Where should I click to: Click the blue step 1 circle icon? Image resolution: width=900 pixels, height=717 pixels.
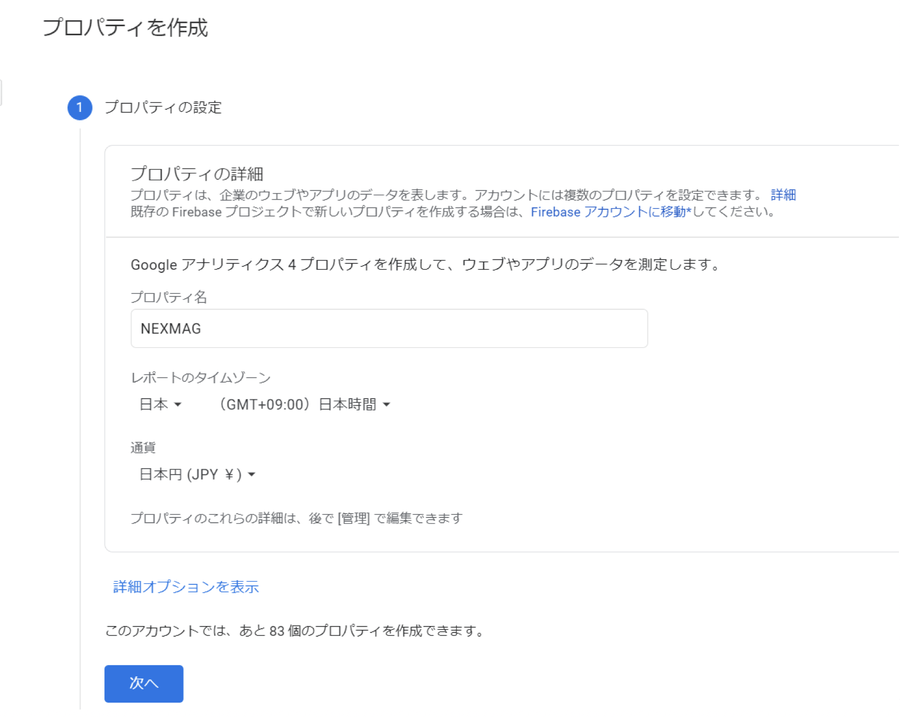pos(80,107)
